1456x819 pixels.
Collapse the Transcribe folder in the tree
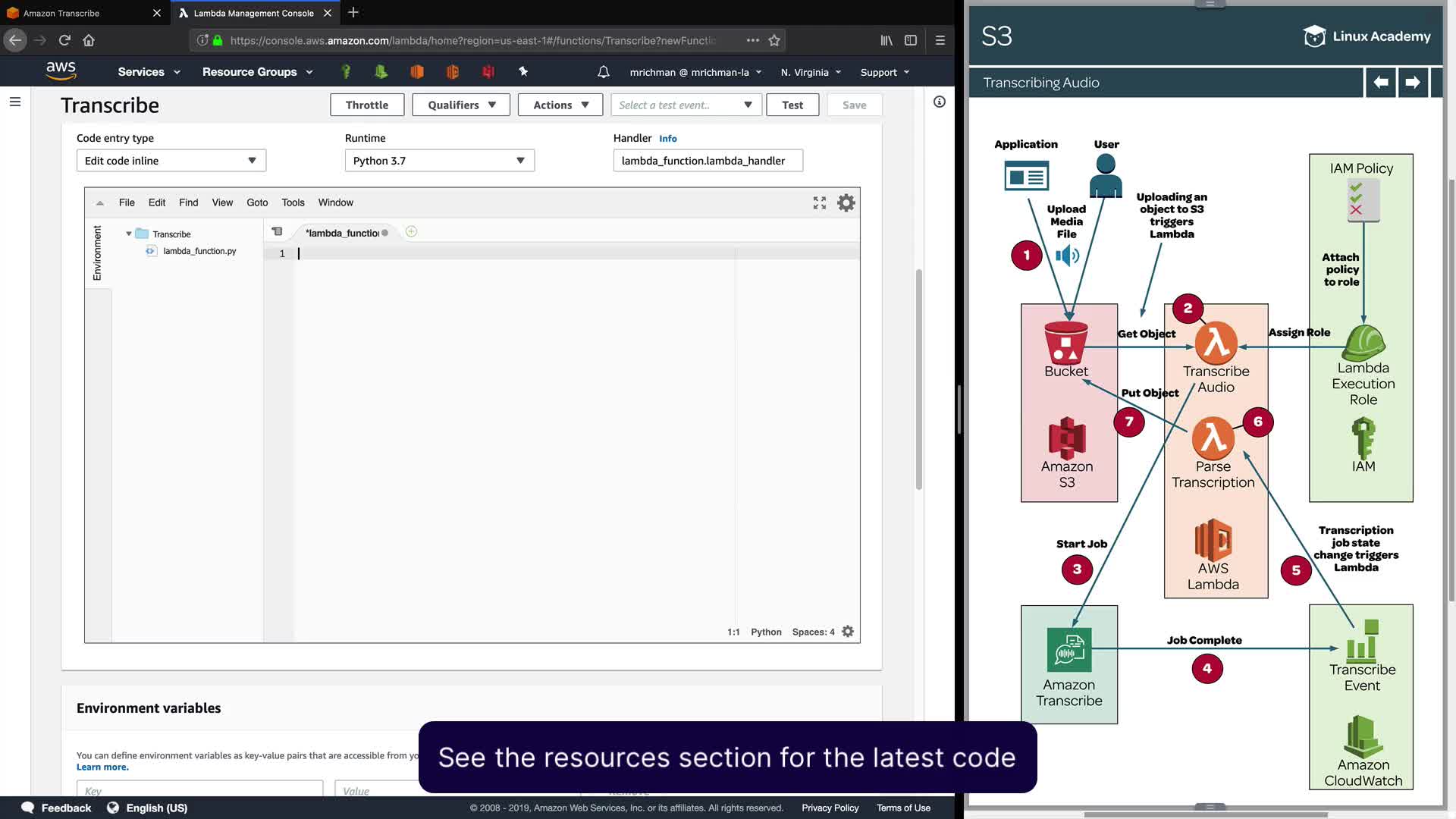(x=129, y=234)
